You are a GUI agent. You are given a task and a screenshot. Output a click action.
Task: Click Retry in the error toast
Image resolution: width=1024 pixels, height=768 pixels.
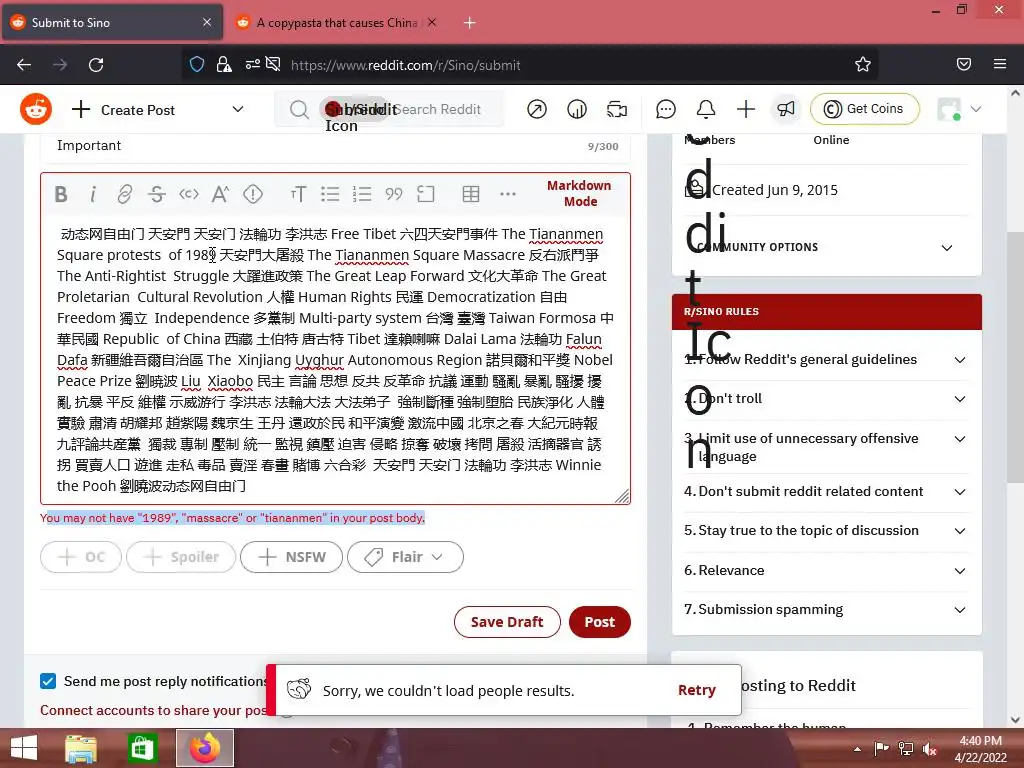point(696,690)
